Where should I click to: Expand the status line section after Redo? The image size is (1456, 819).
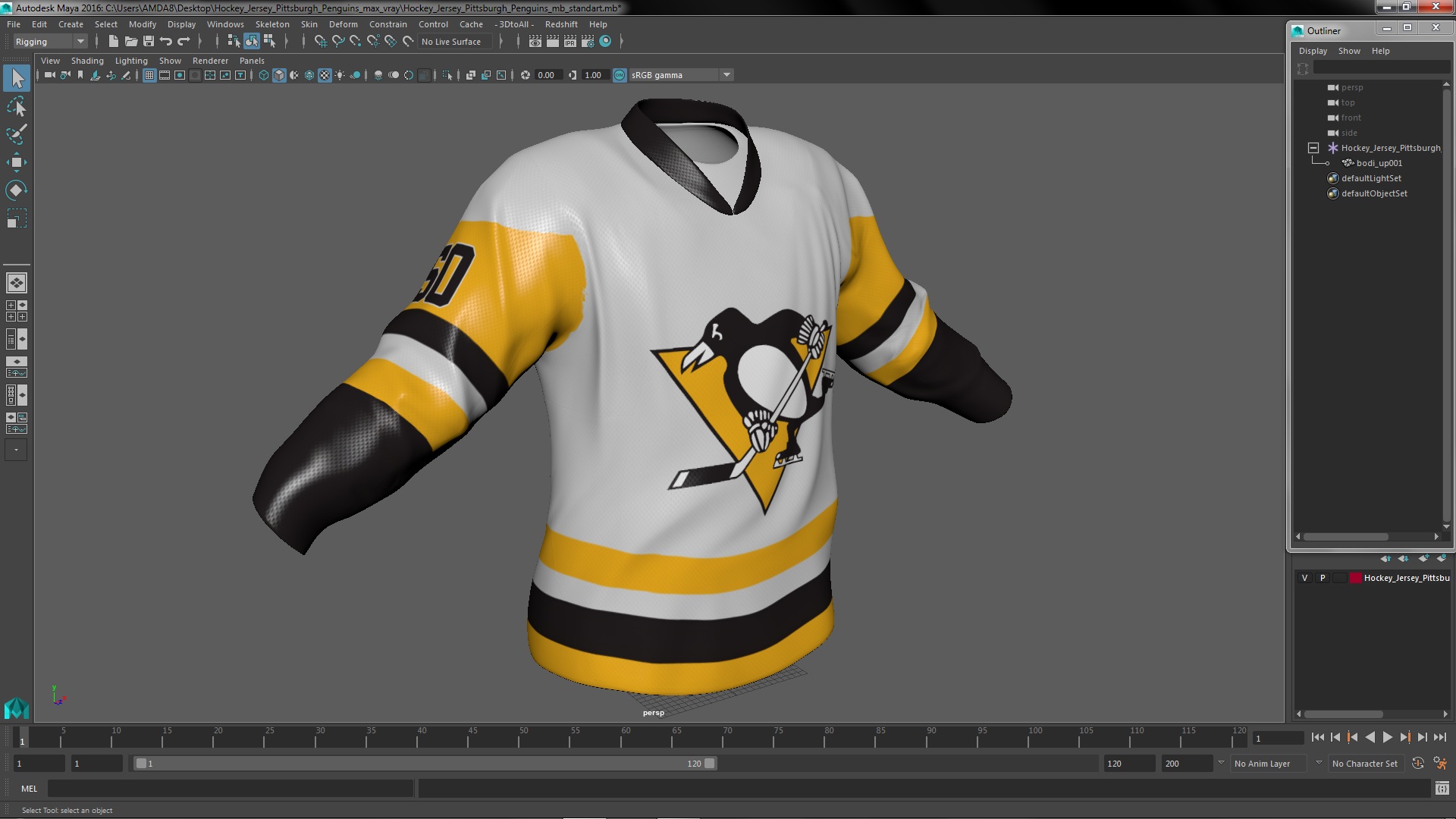[201, 42]
